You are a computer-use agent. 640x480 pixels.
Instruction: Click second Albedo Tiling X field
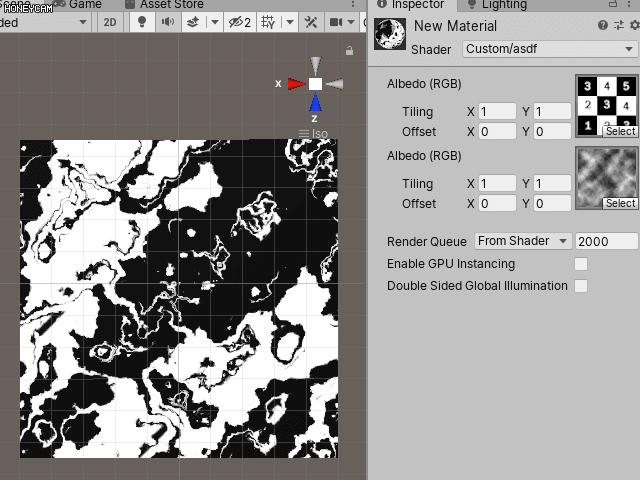pos(497,183)
